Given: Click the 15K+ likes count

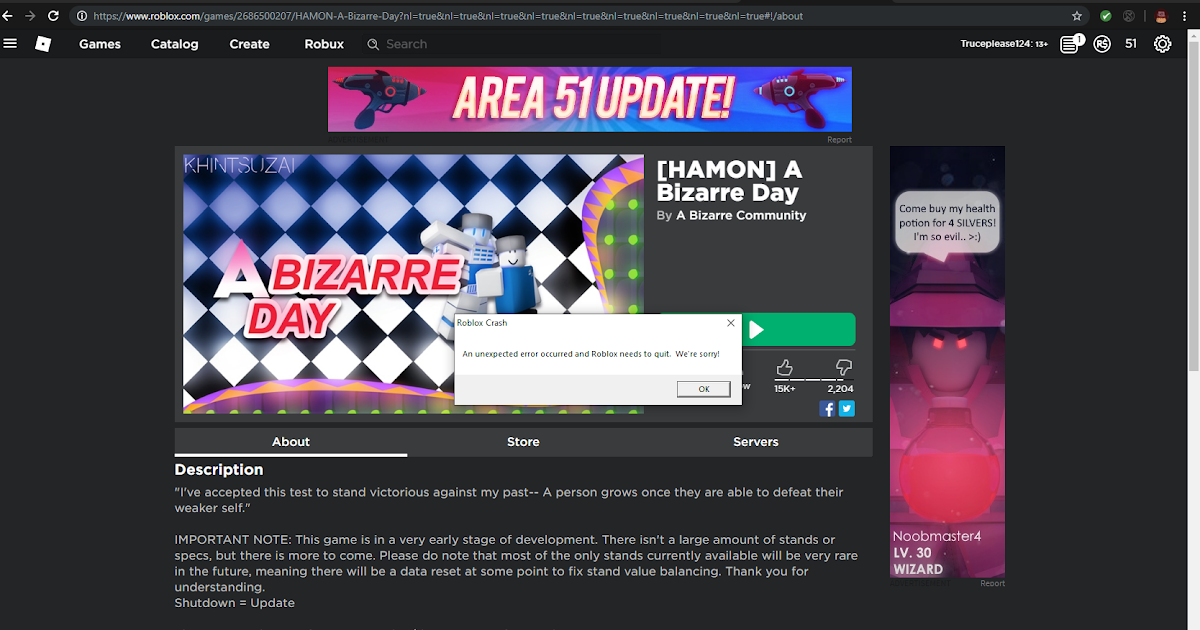Looking at the screenshot, I should point(785,389).
